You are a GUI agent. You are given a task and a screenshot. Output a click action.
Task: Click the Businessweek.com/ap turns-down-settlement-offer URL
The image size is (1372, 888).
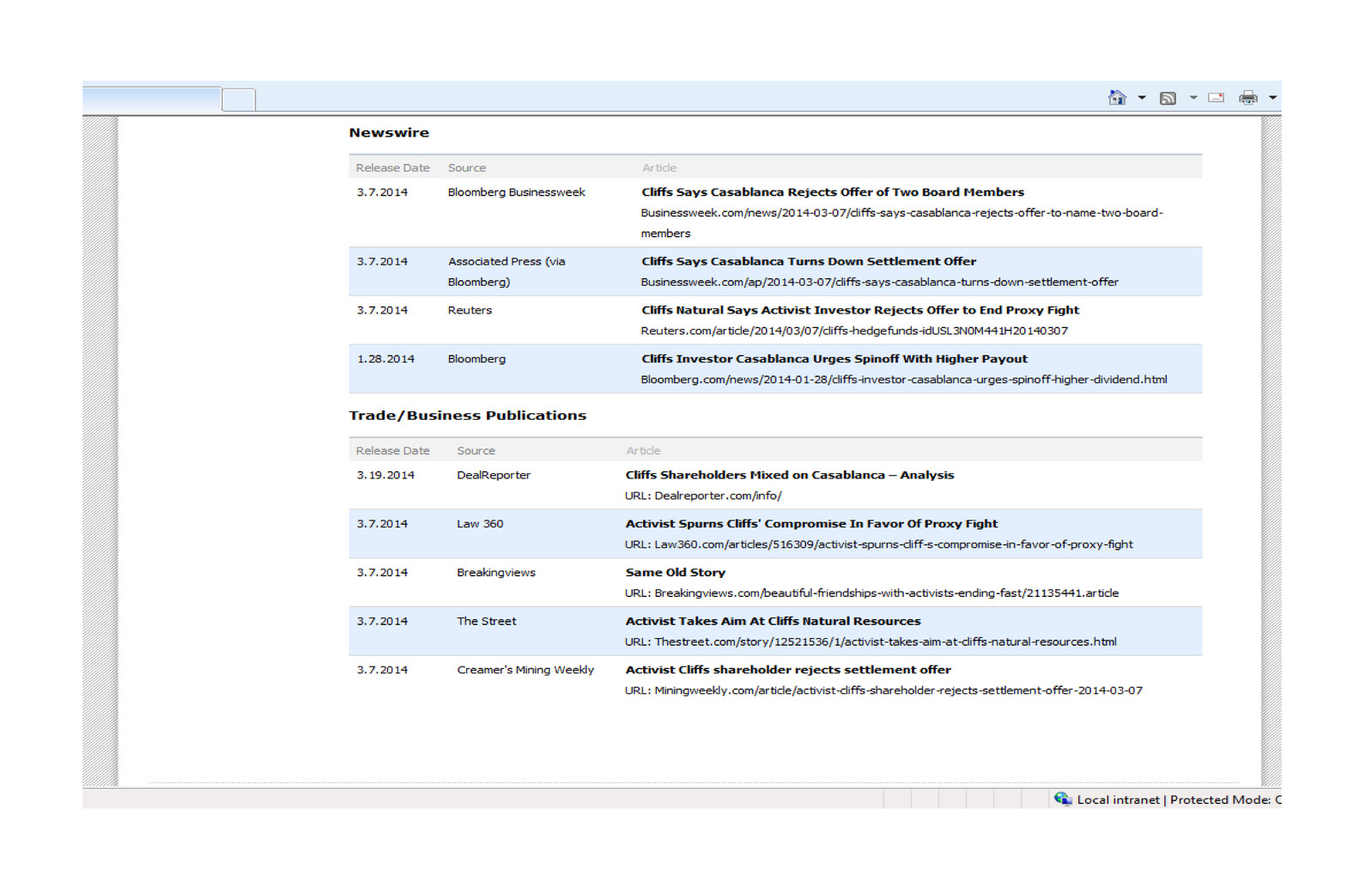pos(880,282)
